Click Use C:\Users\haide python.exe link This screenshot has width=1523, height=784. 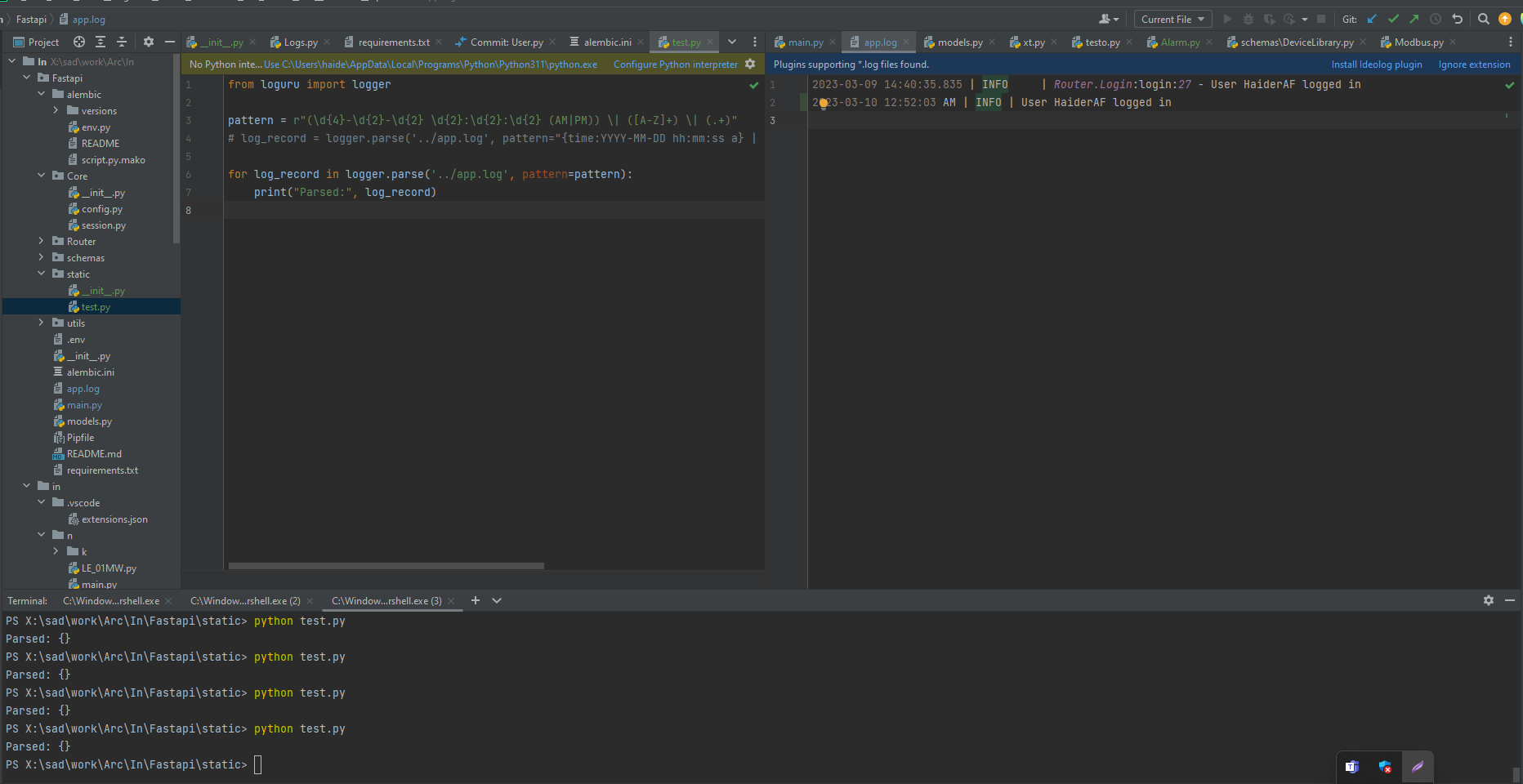(431, 64)
